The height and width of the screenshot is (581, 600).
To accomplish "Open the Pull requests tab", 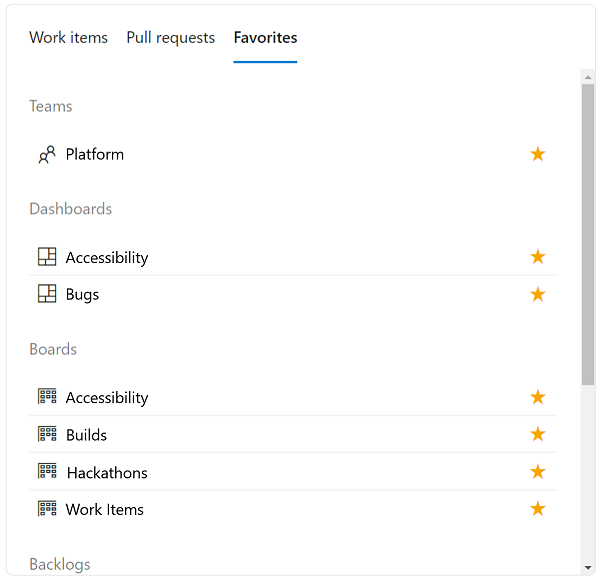I will 171,38.
